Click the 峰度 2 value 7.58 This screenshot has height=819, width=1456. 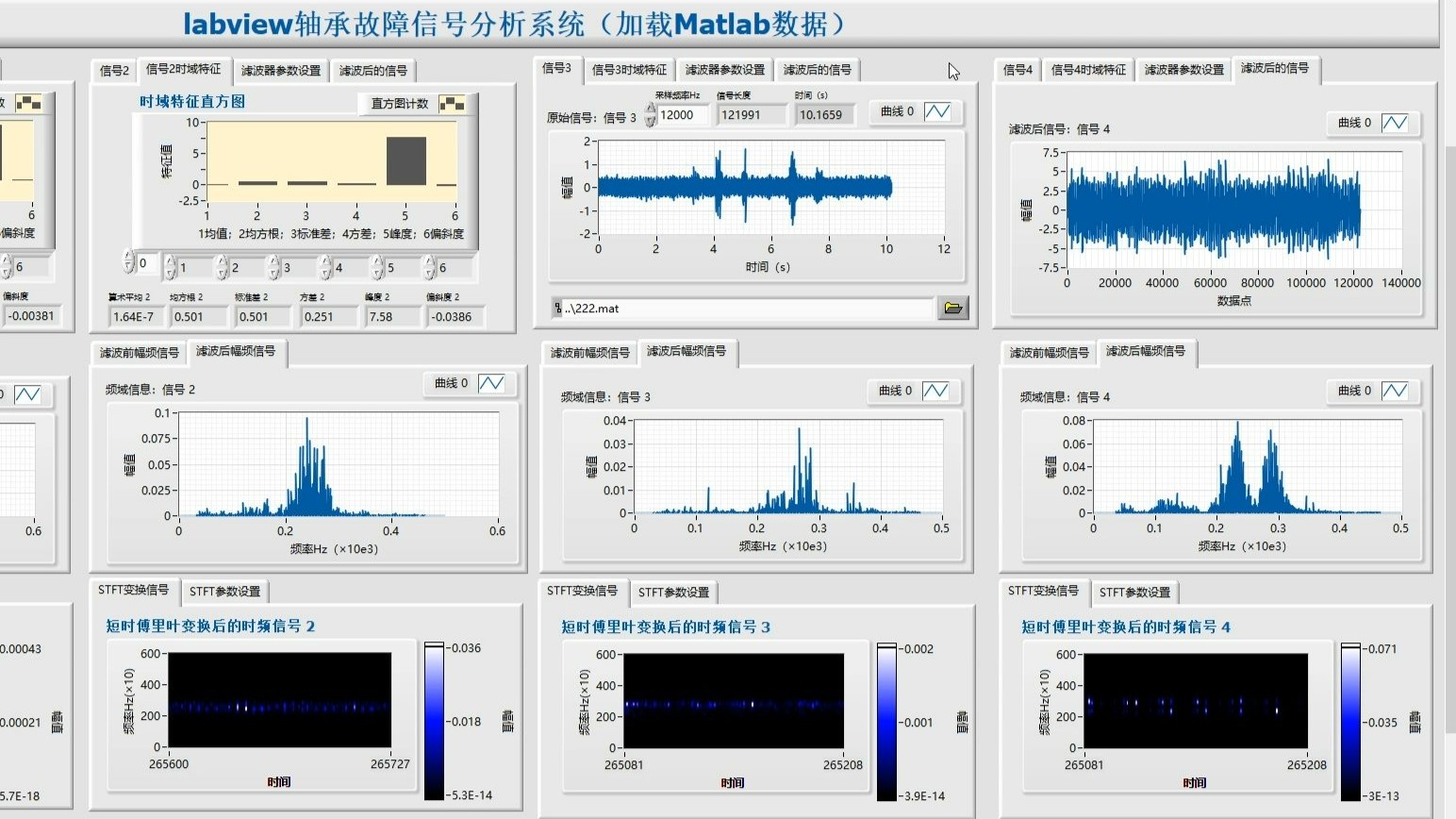point(392,317)
